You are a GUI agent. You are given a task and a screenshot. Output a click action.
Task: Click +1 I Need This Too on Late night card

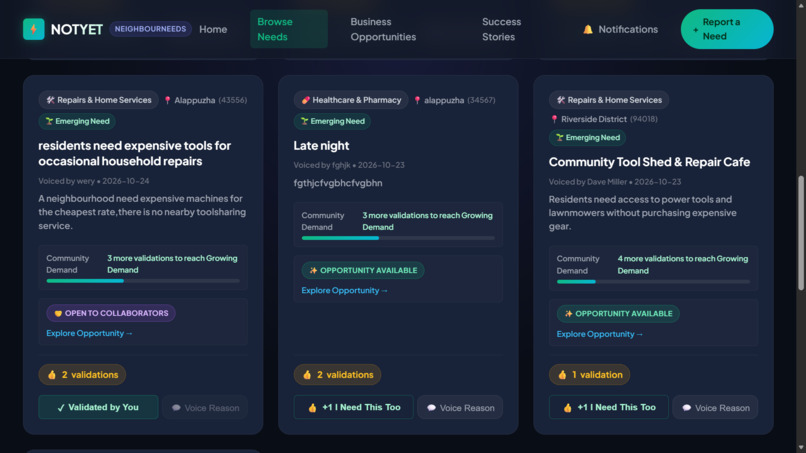353,407
